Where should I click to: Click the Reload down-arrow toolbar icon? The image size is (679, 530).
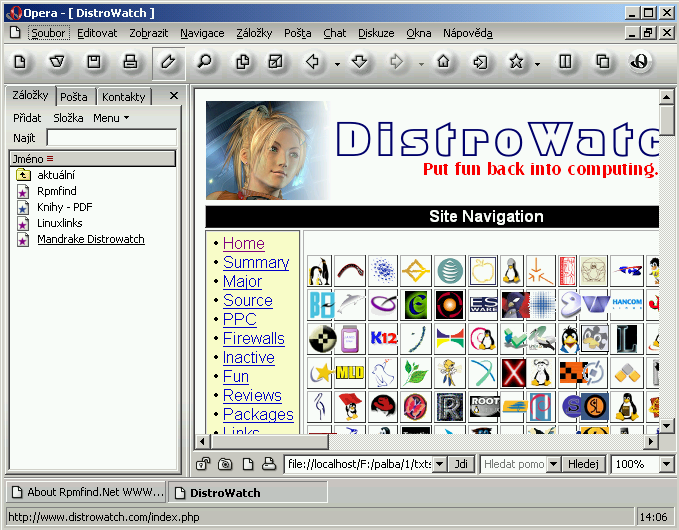359,62
